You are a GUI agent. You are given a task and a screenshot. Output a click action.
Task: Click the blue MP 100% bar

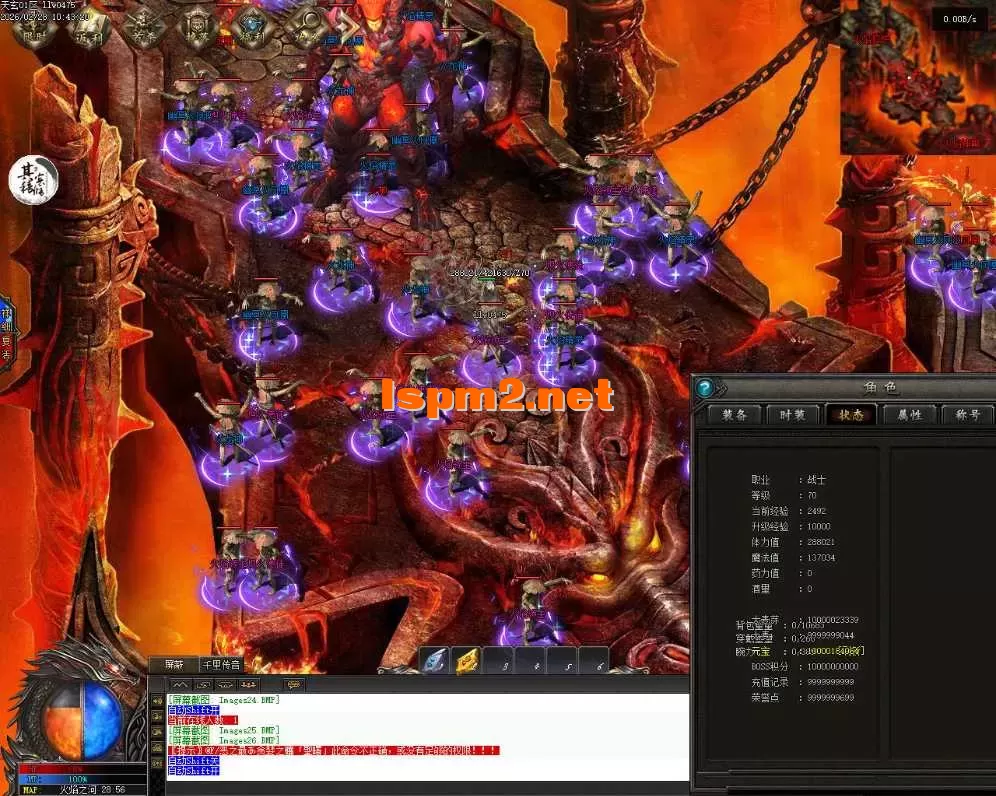click(83, 778)
